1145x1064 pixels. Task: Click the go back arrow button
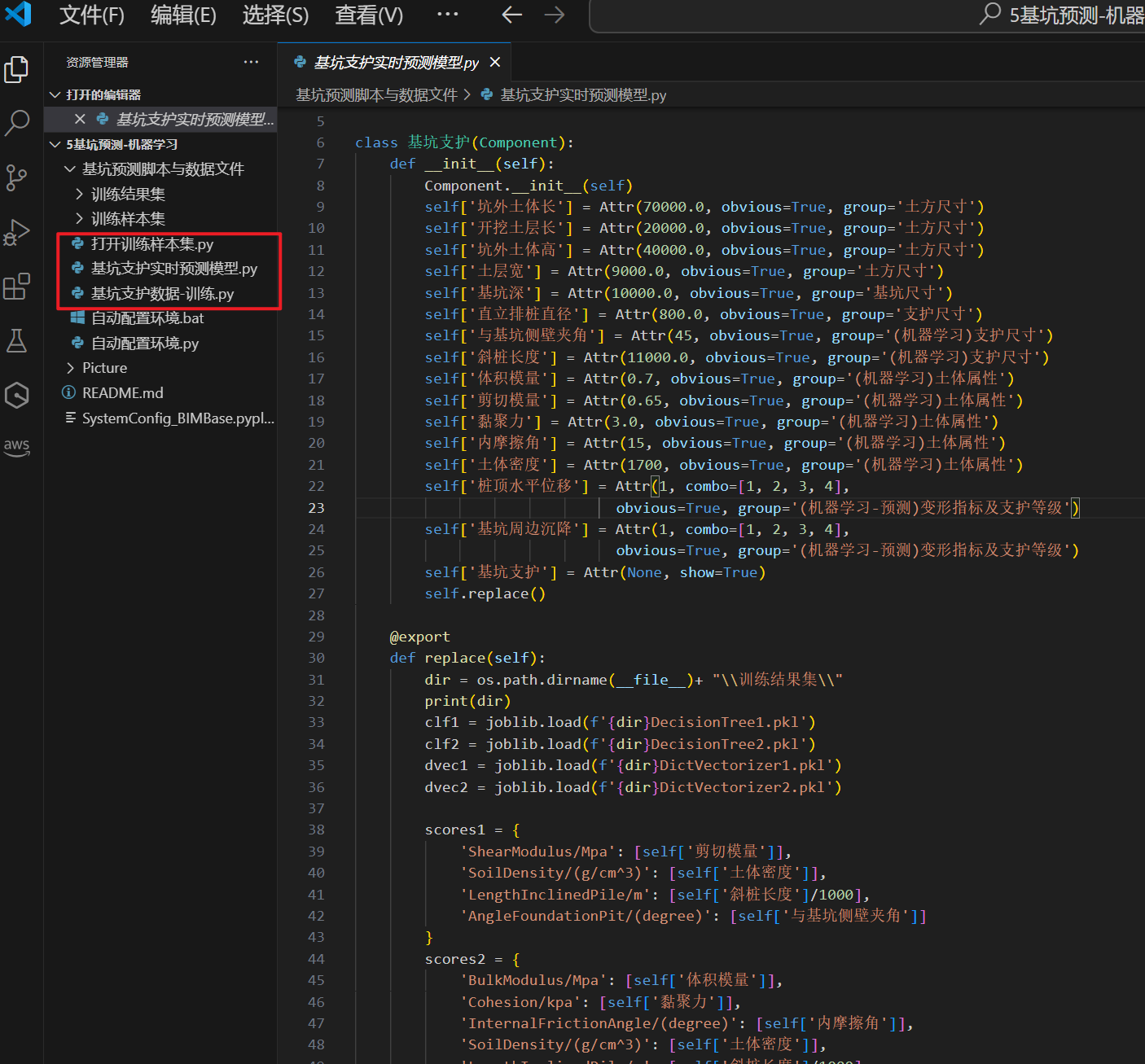click(x=511, y=15)
